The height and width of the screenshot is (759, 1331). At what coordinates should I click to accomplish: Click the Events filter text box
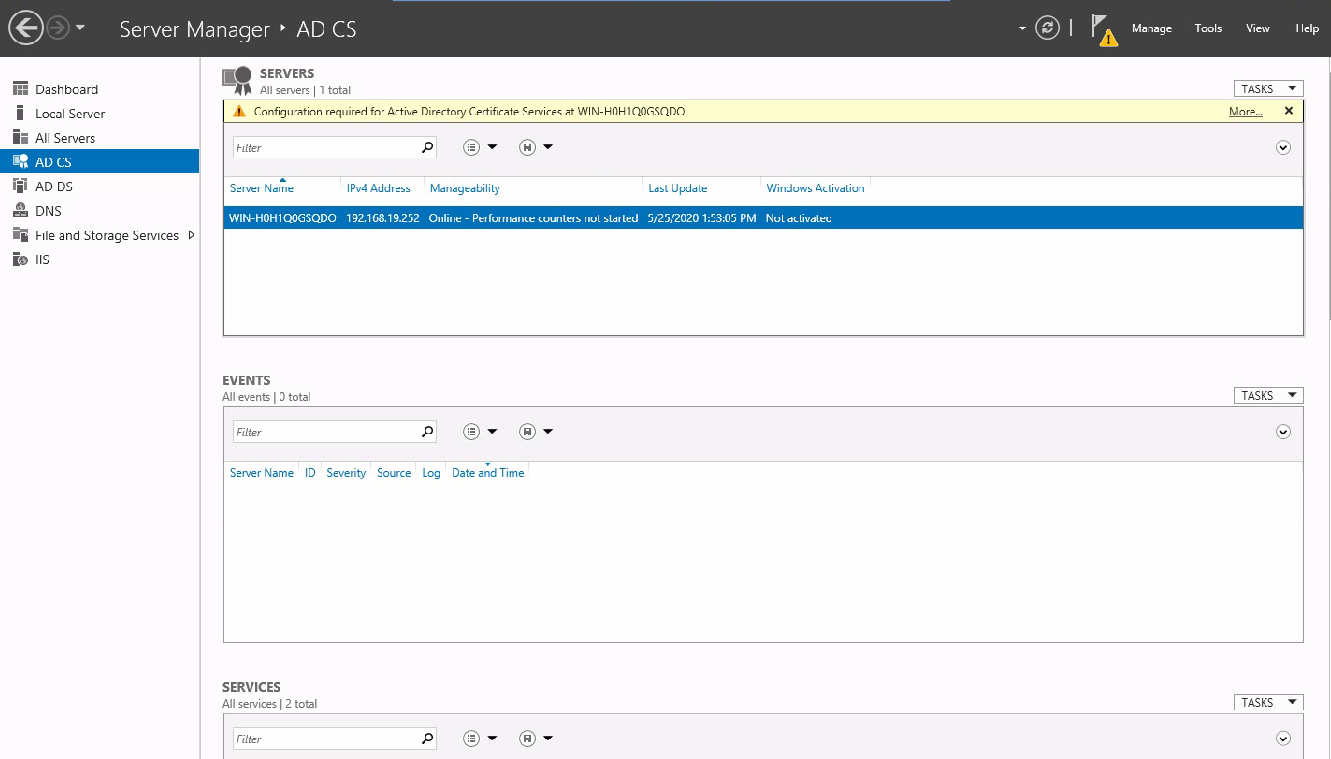326,432
